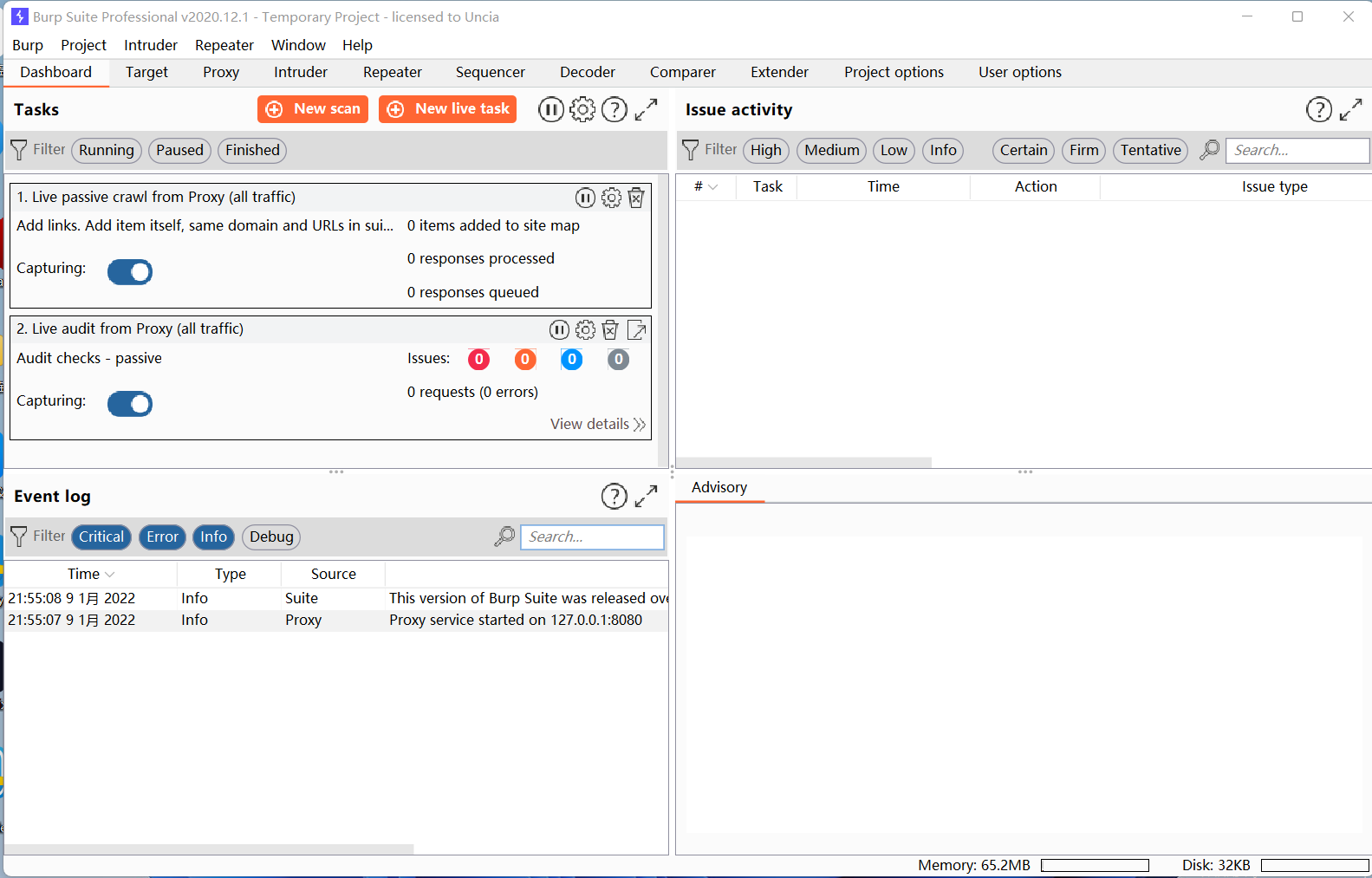Toggle the Error event log filter
This screenshot has width=1372, height=878.
pos(162,537)
